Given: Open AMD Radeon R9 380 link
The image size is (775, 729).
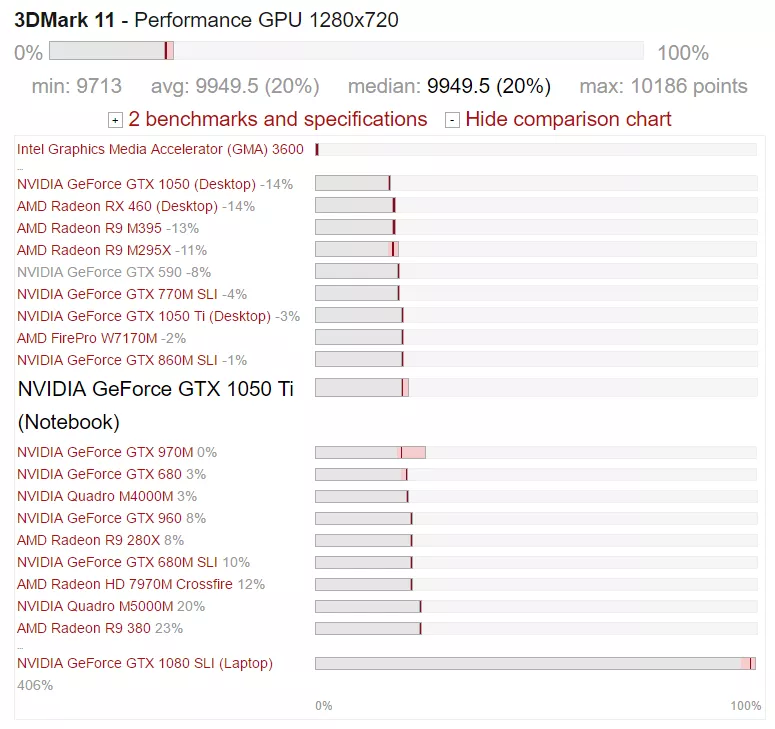Looking at the screenshot, I should pyautogui.click(x=83, y=628).
